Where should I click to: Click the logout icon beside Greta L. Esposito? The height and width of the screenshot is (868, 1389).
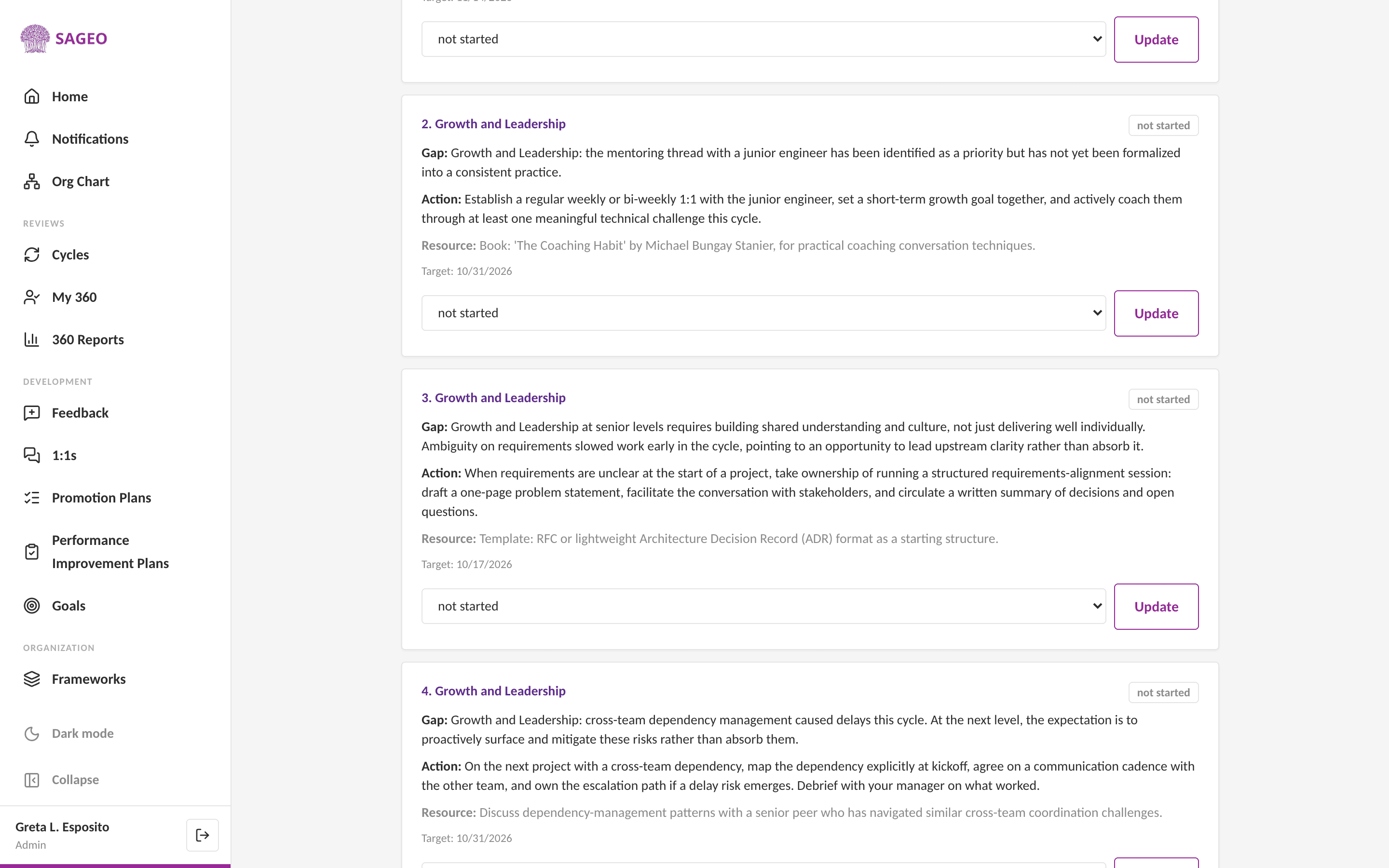pyautogui.click(x=203, y=835)
